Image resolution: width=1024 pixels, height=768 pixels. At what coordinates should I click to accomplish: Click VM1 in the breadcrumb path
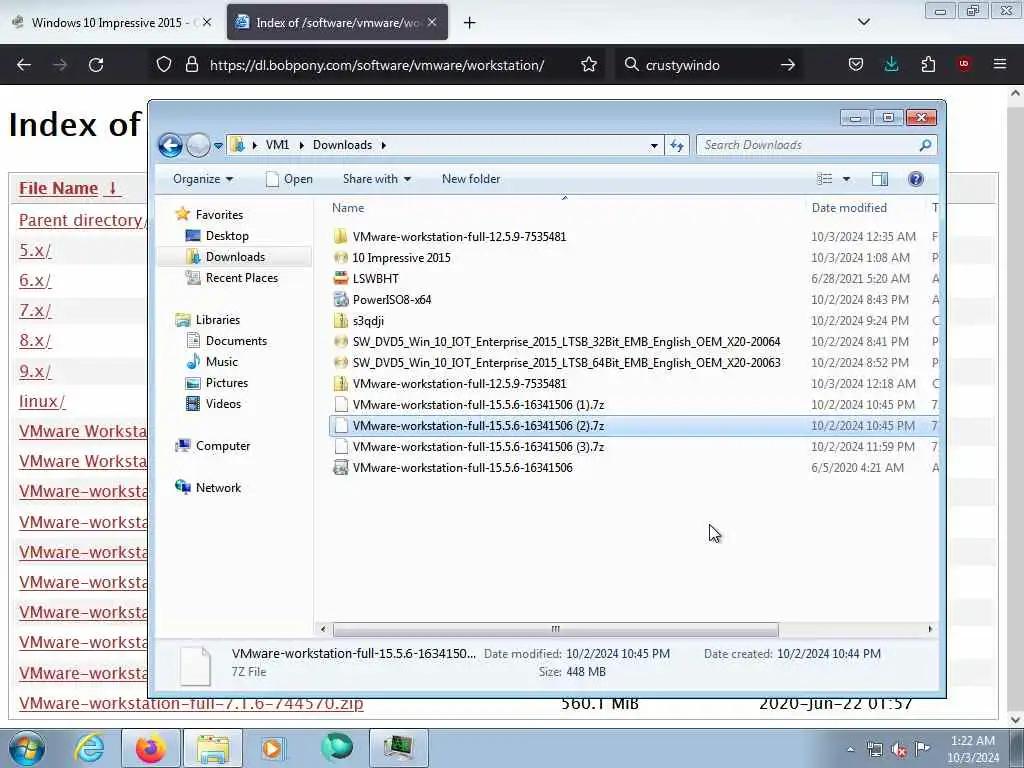pyautogui.click(x=277, y=145)
